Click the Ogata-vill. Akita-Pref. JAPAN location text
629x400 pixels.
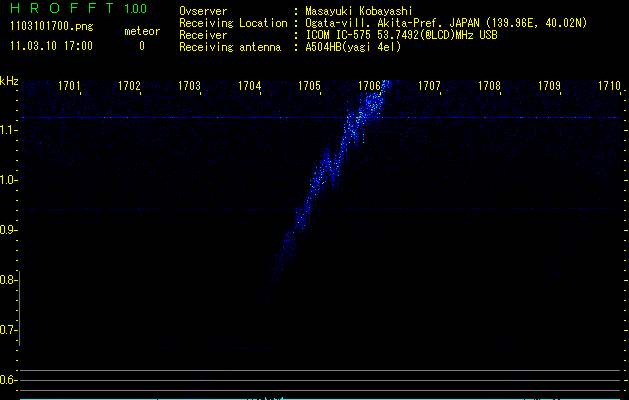point(446,23)
